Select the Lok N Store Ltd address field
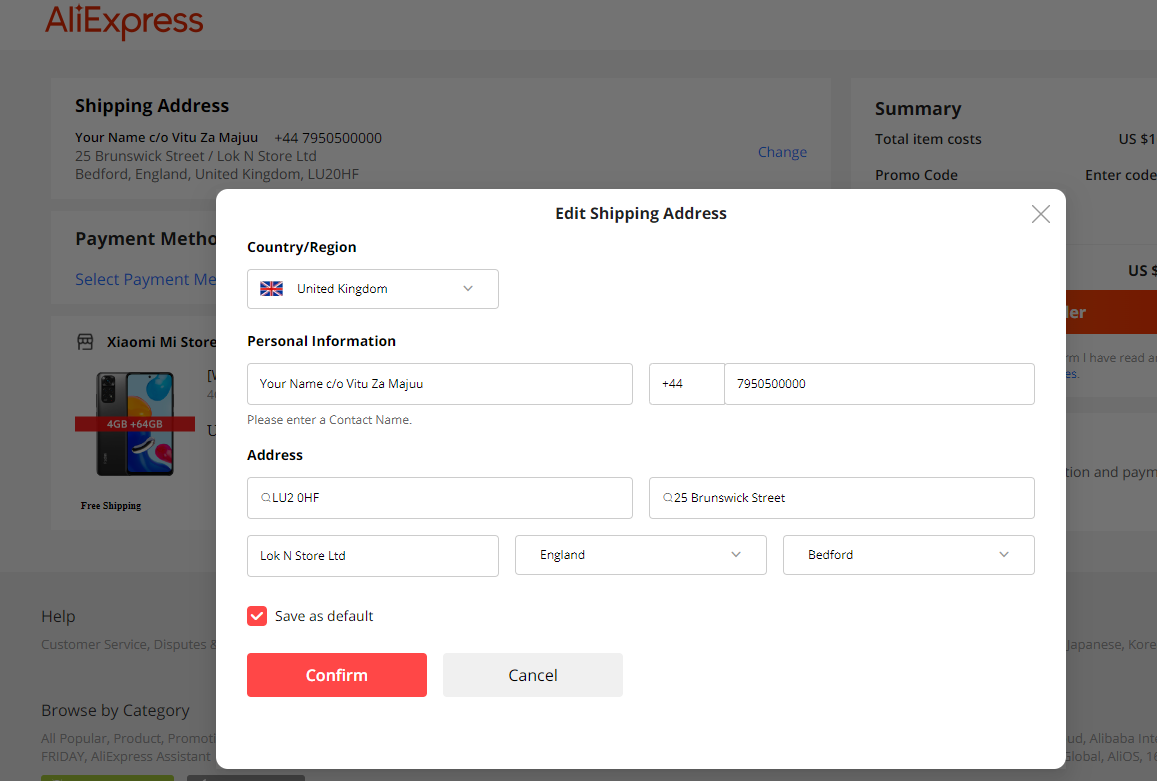The width and height of the screenshot is (1157, 781). point(372,554)
